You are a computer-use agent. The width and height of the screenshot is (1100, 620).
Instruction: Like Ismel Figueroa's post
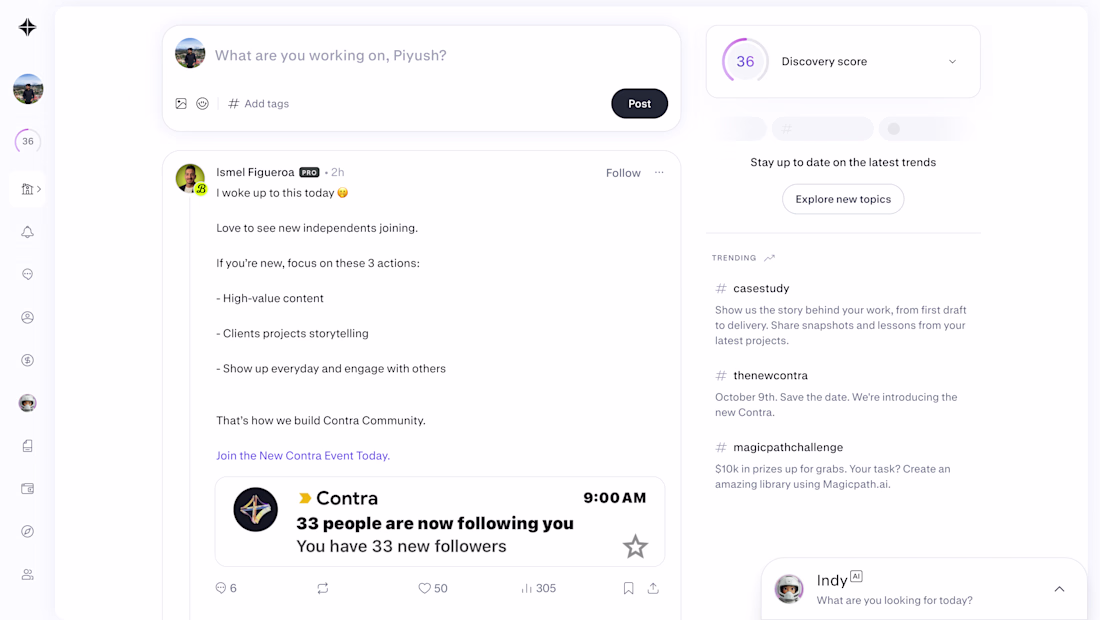[425, 589]
